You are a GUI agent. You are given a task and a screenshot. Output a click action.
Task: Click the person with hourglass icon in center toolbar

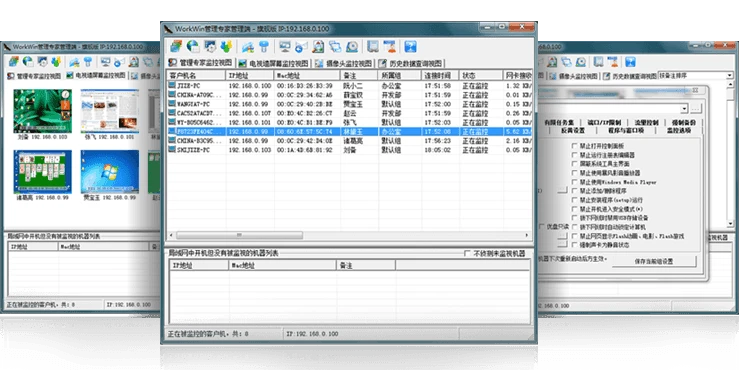[390, 46]
